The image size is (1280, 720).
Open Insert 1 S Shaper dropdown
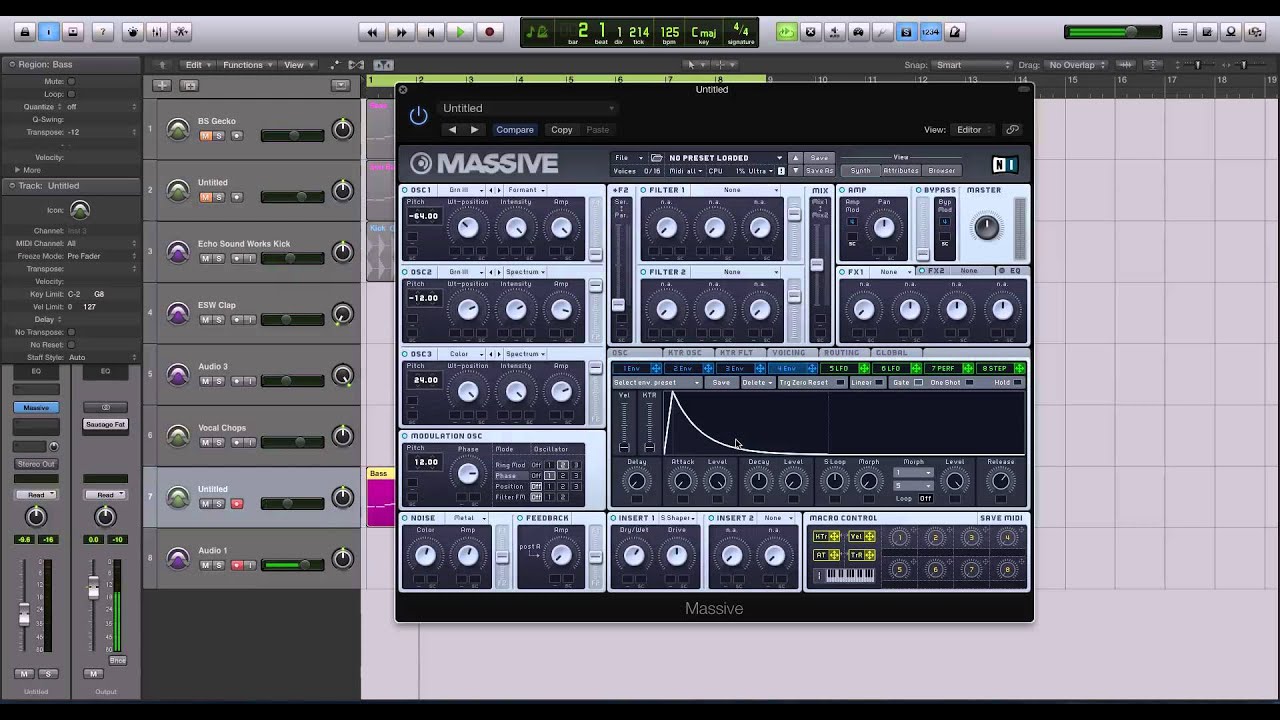tap(680, 518)
